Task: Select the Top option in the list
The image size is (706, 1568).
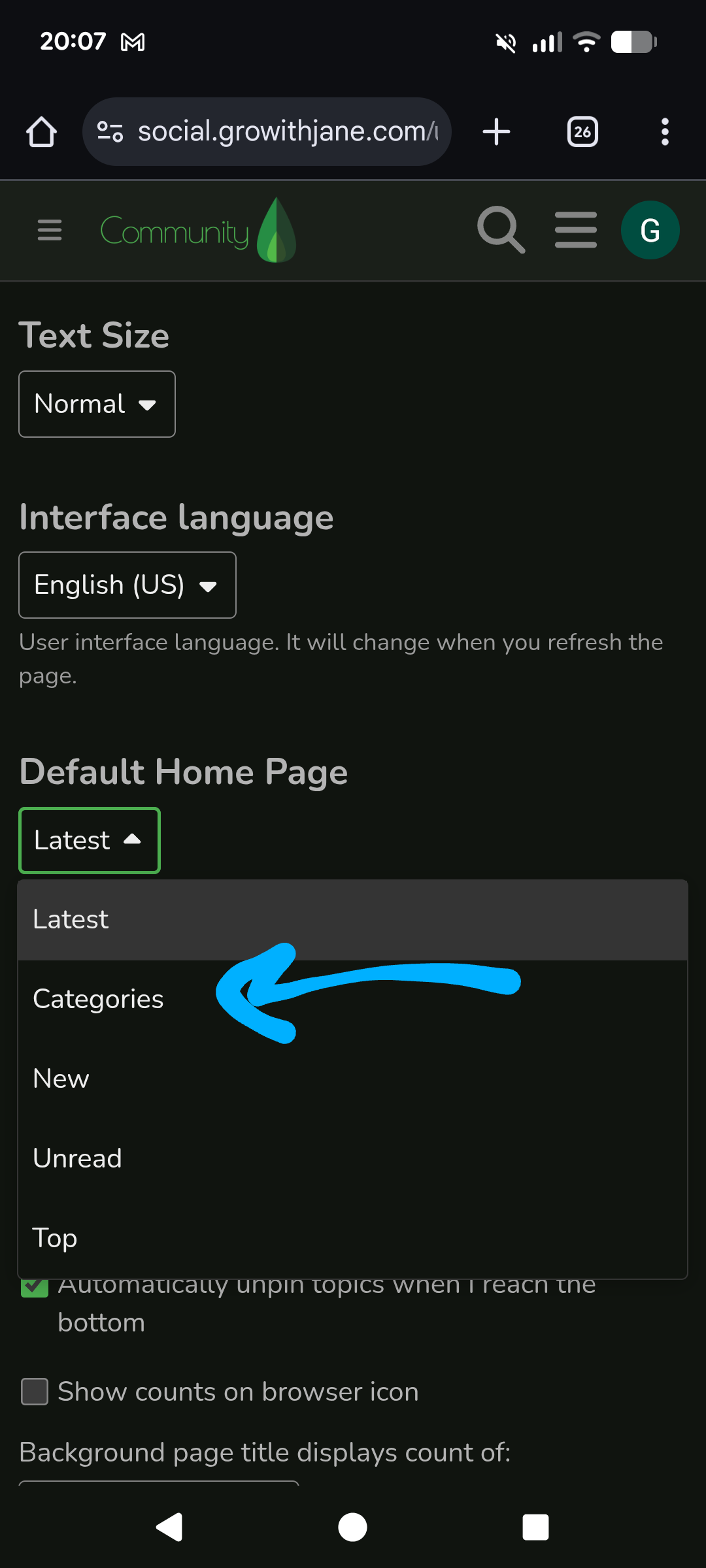Action: (x=56, y=1238)
